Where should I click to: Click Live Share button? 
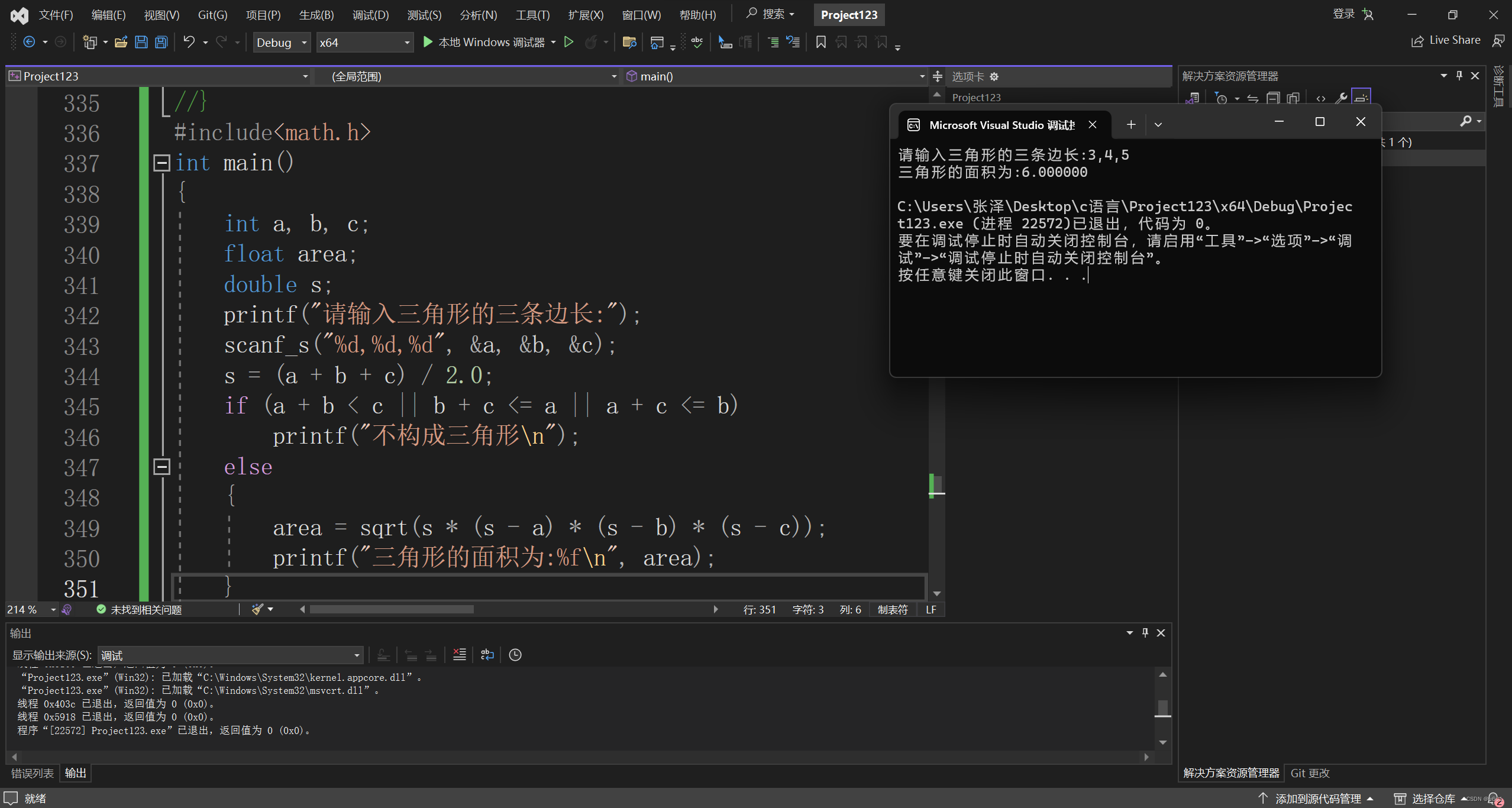pos(1445,40)
